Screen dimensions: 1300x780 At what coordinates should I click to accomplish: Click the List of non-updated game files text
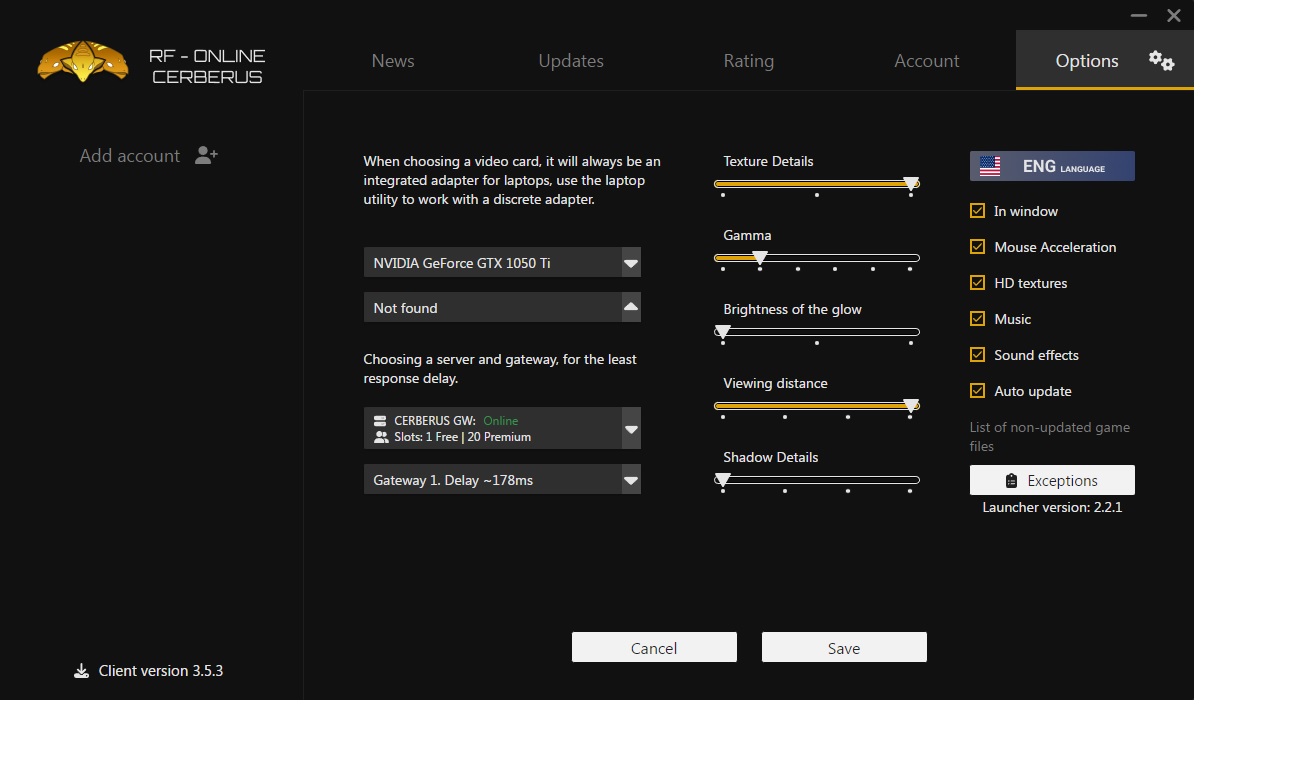1050,436
